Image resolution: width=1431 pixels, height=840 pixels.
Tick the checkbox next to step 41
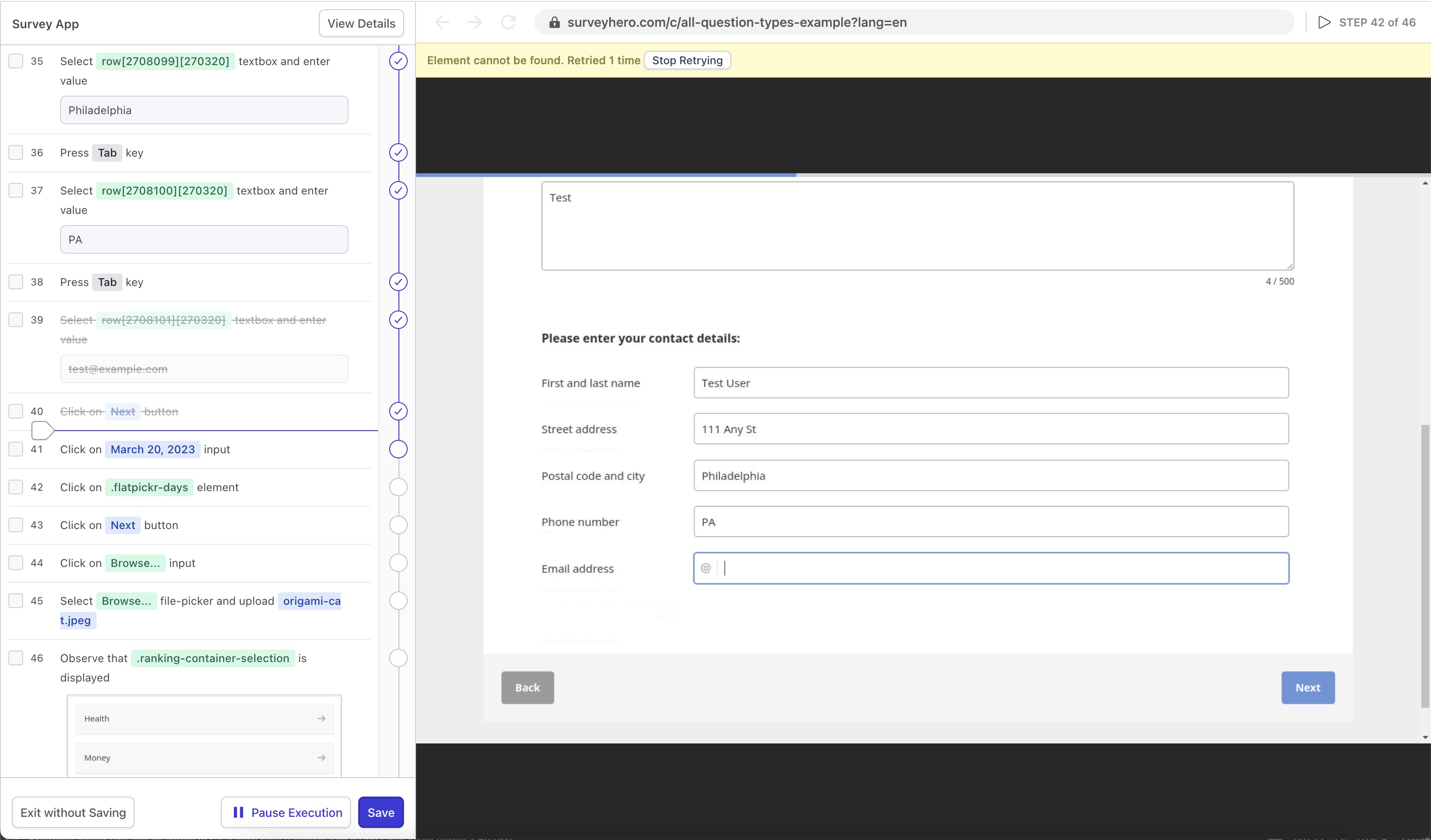point(16,449)
